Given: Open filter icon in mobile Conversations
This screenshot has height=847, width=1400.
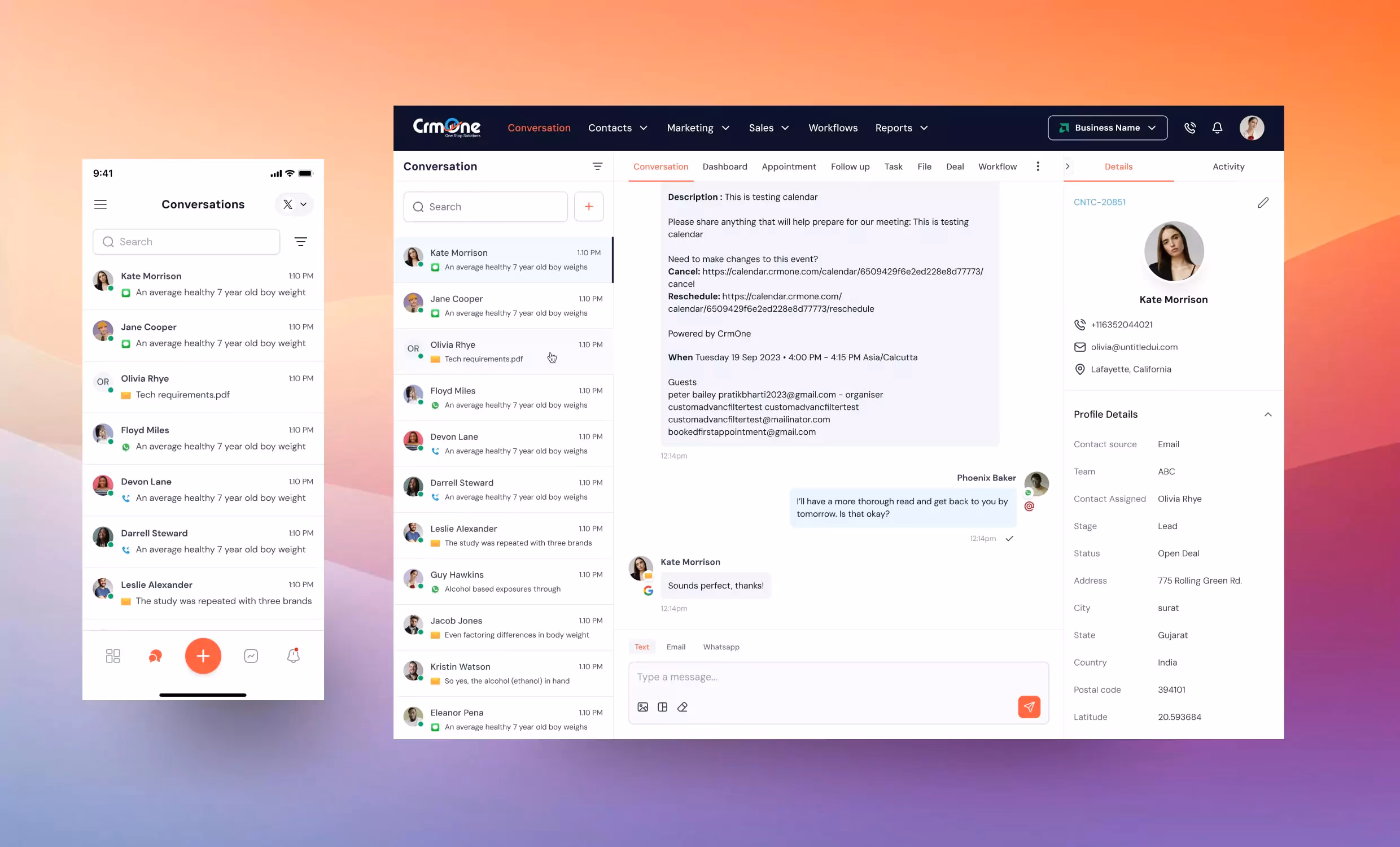Looking at the screenshot, I should [300, 242].
